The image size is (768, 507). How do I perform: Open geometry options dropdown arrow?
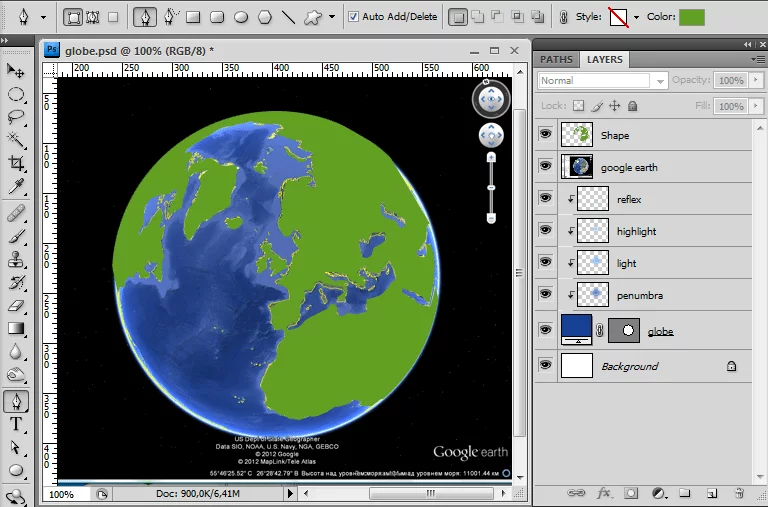point(332,17)
